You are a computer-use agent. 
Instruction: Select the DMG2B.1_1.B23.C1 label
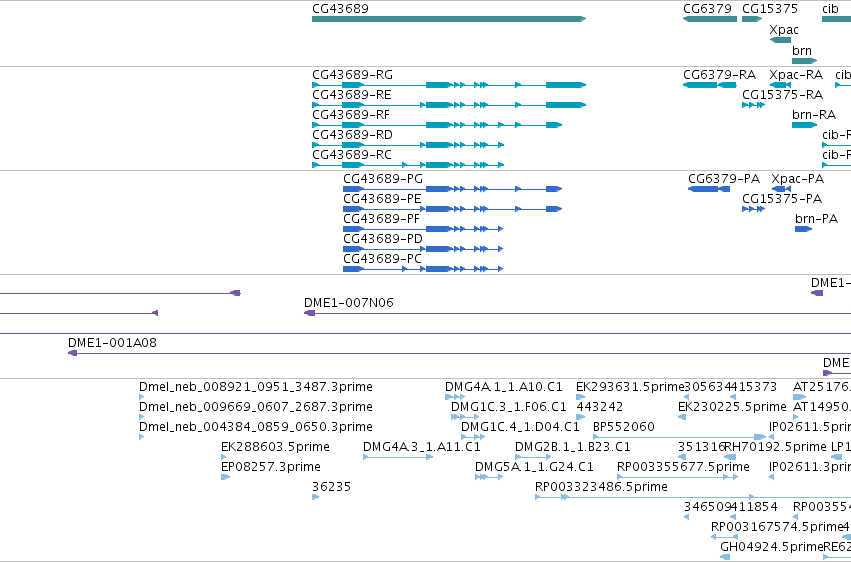(x=573, y=447)
